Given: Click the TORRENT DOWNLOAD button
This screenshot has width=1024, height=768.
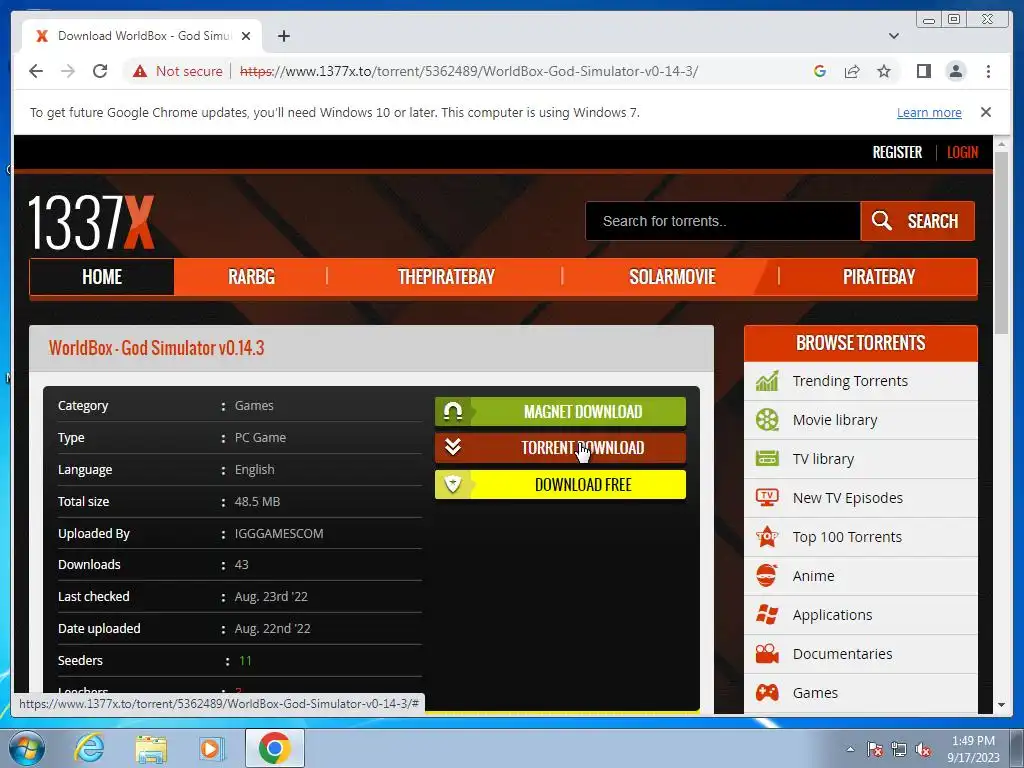Looking at the screenshot, I should point(560,448).
